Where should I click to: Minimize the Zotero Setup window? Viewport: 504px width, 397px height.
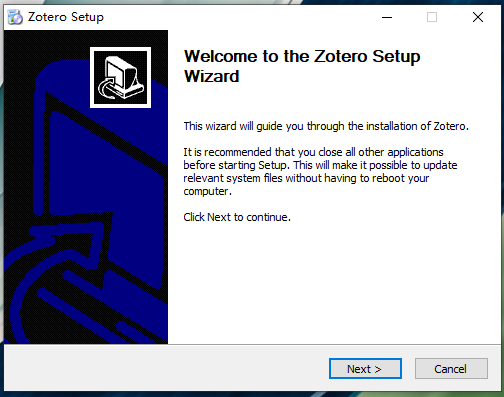tap(387, 17)
